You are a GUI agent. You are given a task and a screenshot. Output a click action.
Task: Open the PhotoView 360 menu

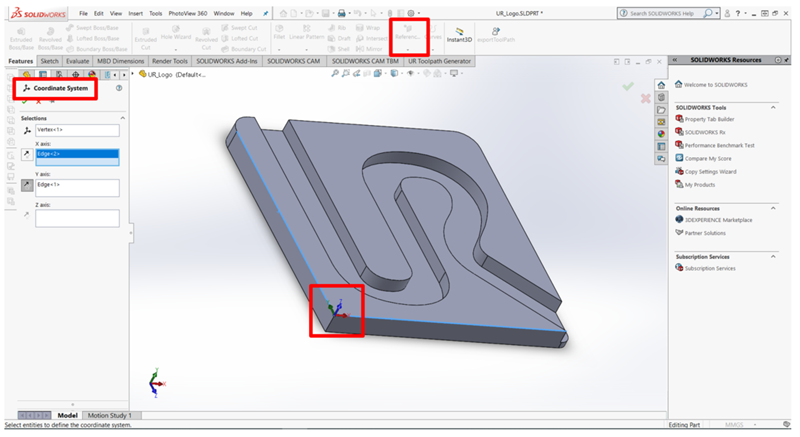coord(188,13)
